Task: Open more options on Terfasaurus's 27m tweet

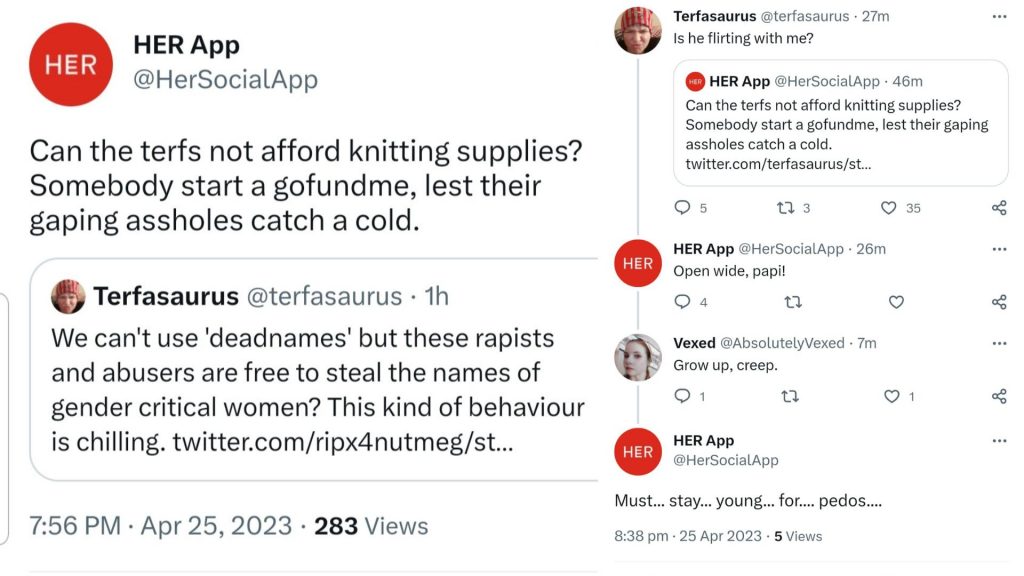Action: (999, 16)
